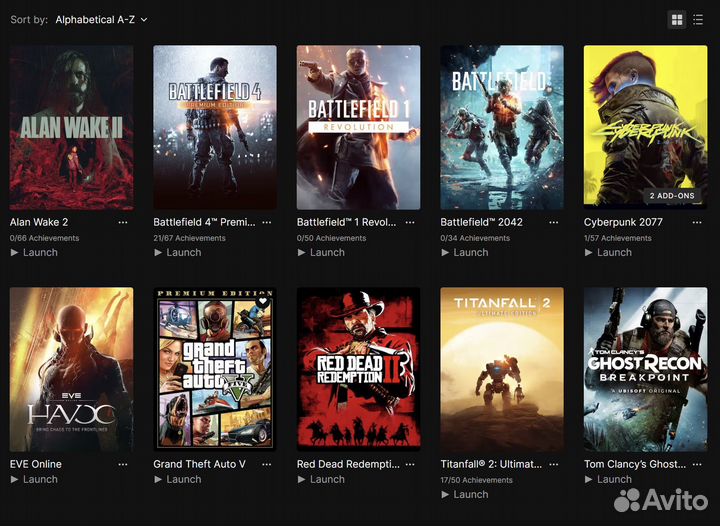Open the three-dot menu for Alan Wake 2
Screen dimensions: 720x526
(x=123, y=222)
